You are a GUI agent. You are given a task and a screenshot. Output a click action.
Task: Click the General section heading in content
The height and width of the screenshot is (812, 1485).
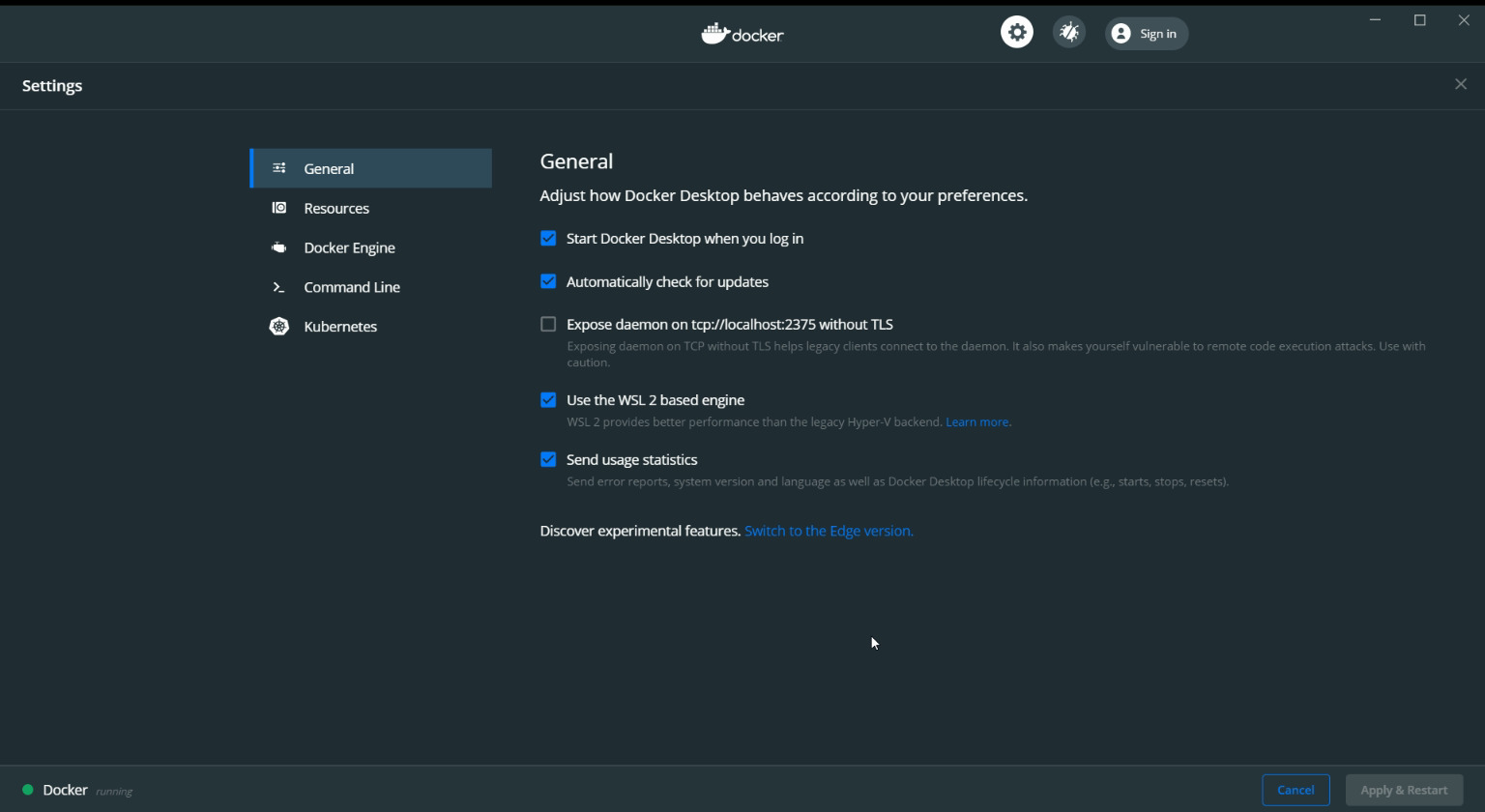[576, 161]
